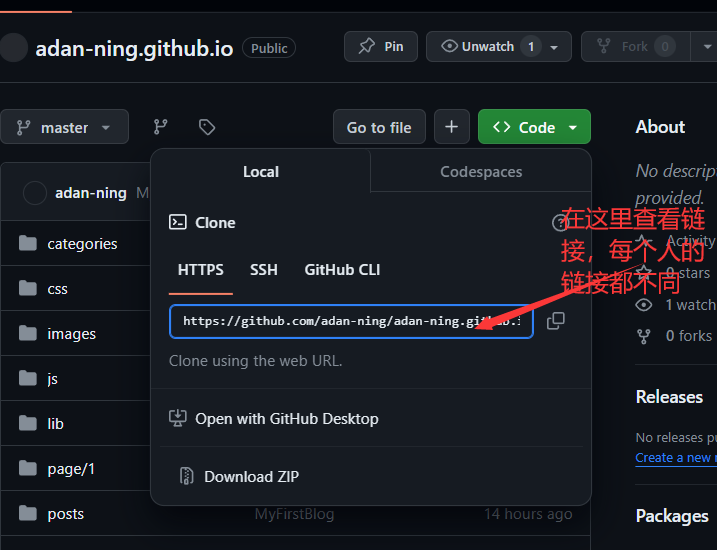Switch to the Codespaces tab

point(481,171)
